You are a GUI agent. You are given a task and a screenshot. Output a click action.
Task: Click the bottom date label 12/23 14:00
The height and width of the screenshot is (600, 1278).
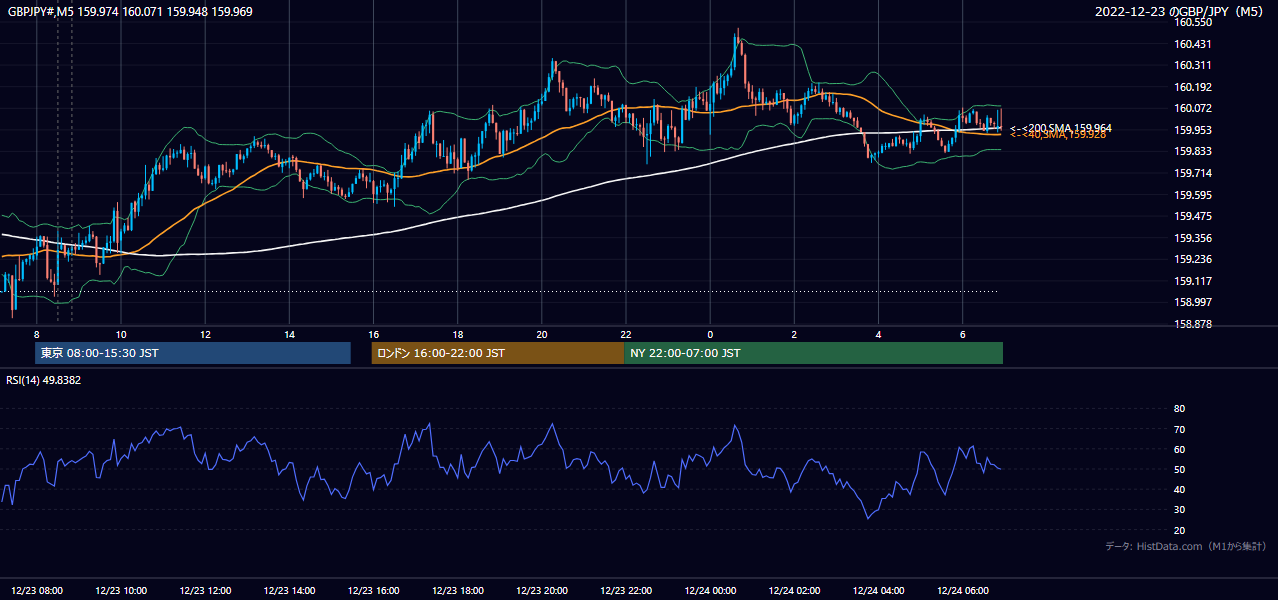point(290,590)
